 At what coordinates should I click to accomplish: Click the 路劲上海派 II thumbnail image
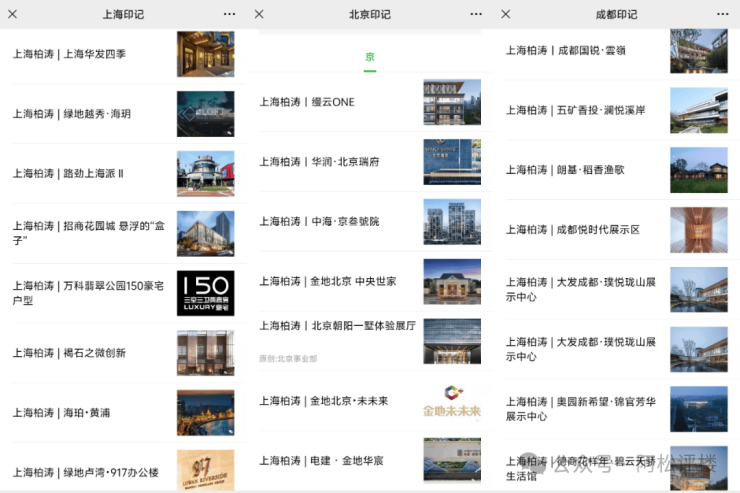pos(205,173)
